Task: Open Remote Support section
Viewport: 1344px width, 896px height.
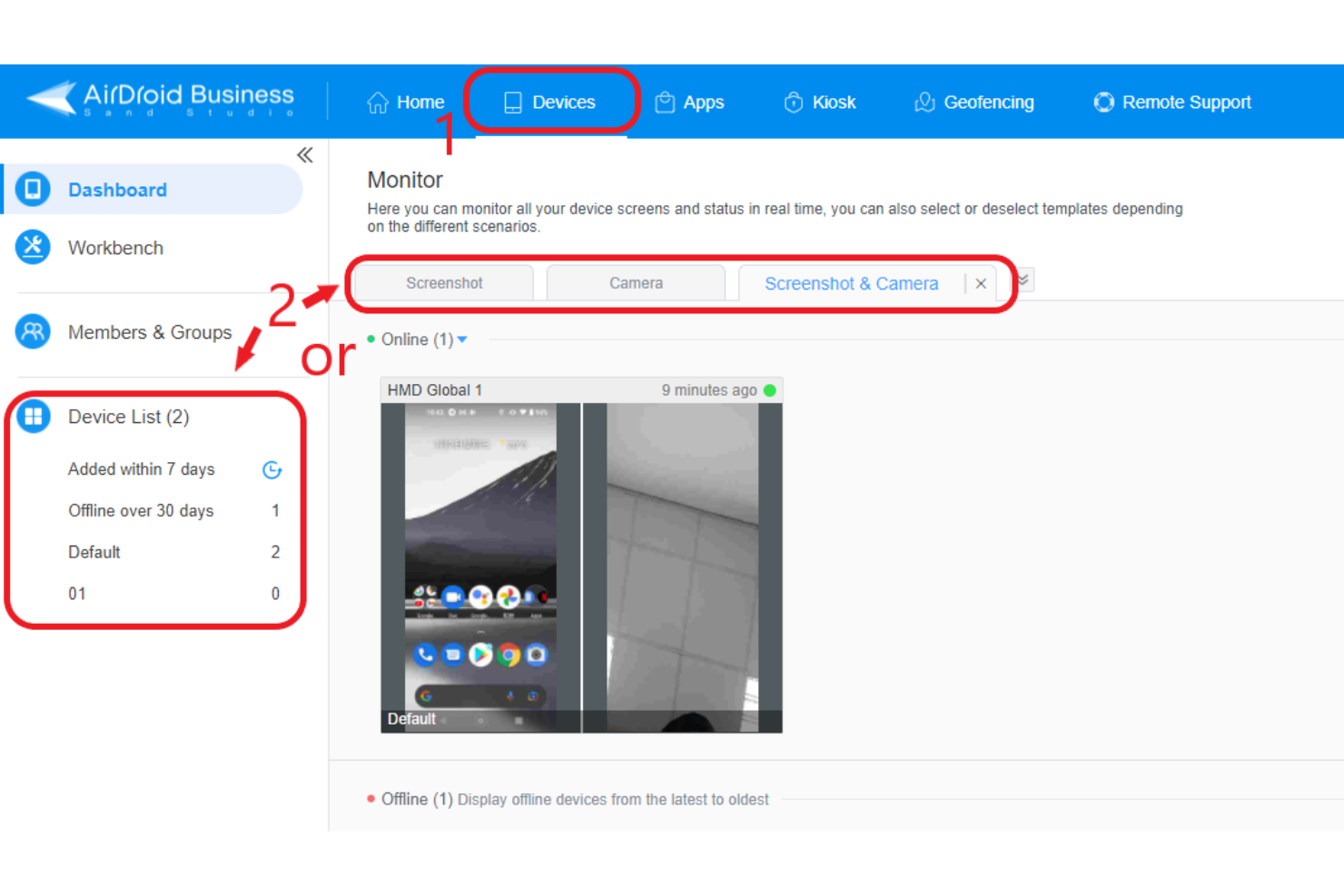Action: [x=1171, y=103]
